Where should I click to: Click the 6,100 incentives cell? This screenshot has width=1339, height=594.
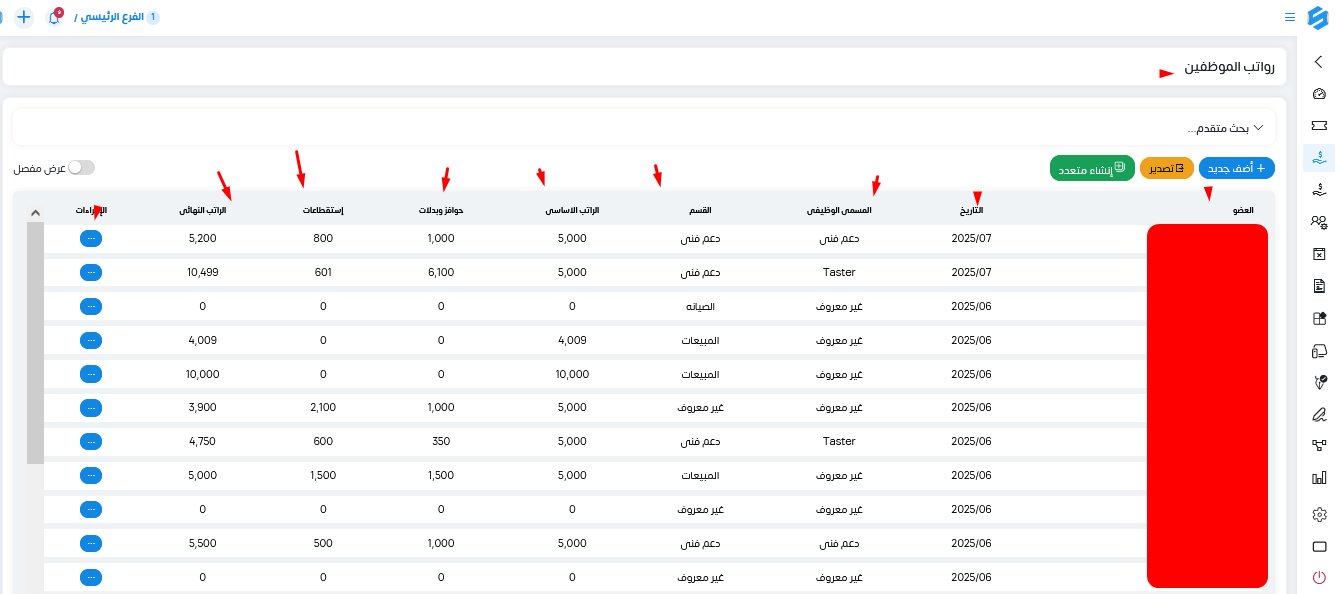click(x=441, y=272)
